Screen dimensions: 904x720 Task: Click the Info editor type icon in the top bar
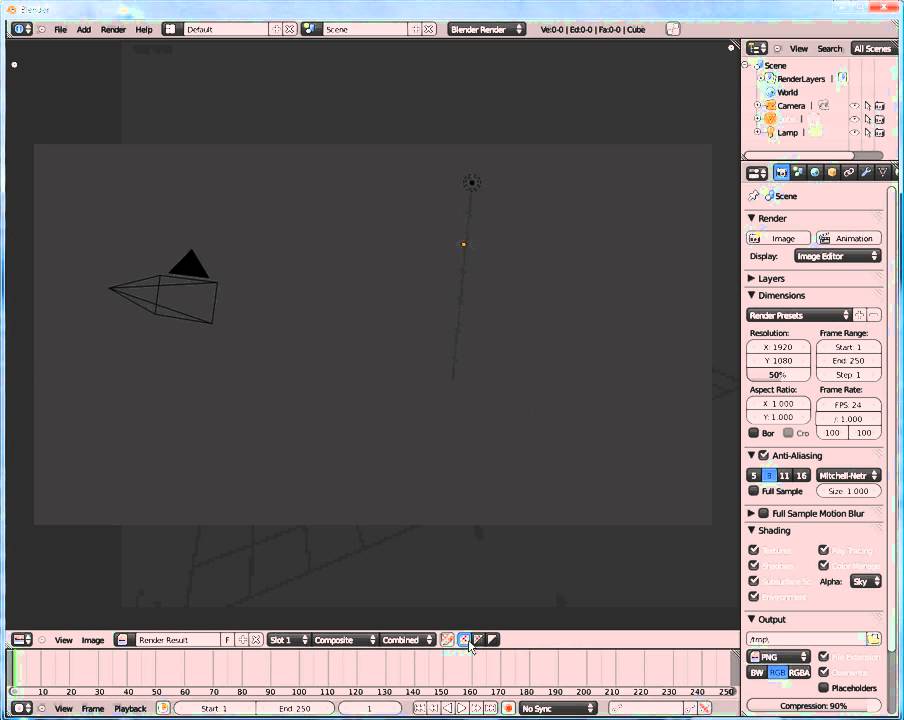(x=22, y=29)
